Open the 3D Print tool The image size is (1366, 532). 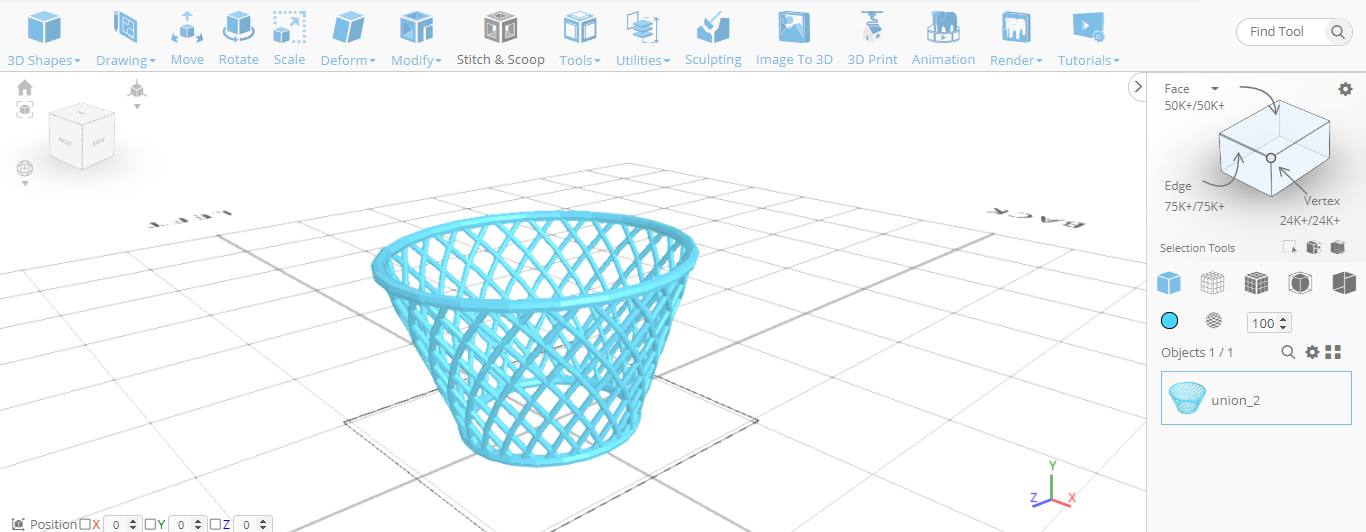(872, 38)
